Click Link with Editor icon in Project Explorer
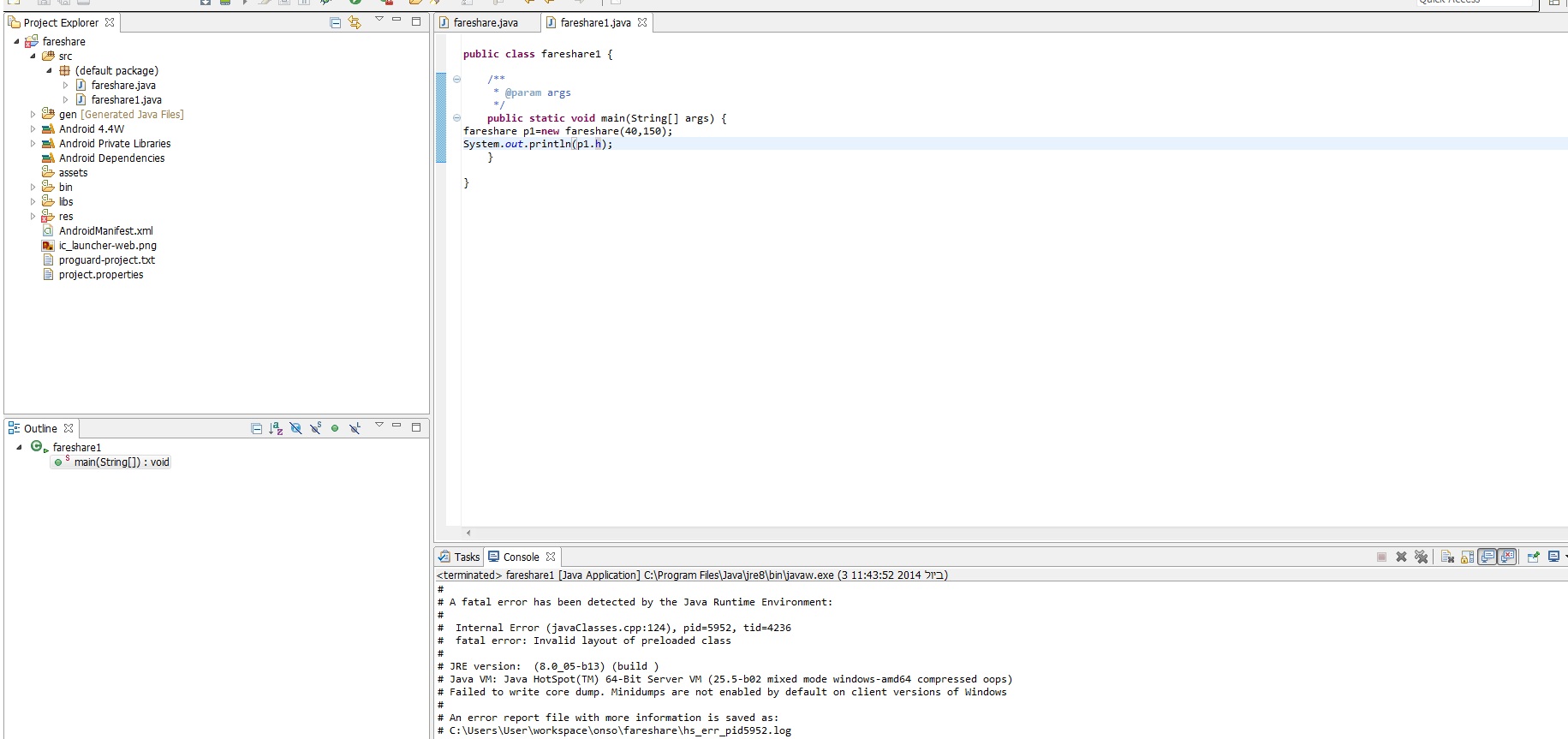The height and width of the screenshot is (739, 1568). [x=355, y=22]
